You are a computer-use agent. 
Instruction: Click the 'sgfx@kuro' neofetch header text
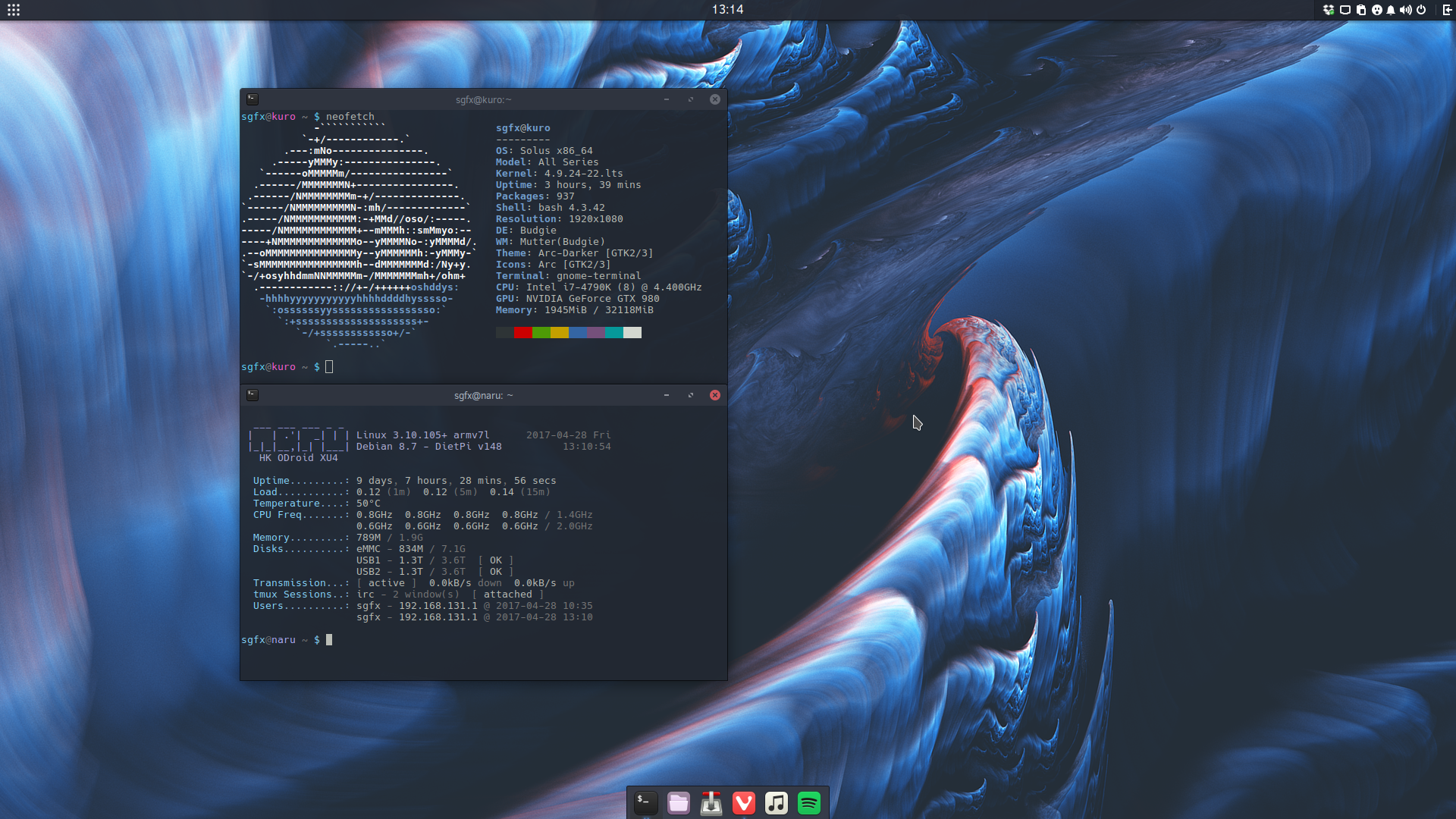pos(523,127)
